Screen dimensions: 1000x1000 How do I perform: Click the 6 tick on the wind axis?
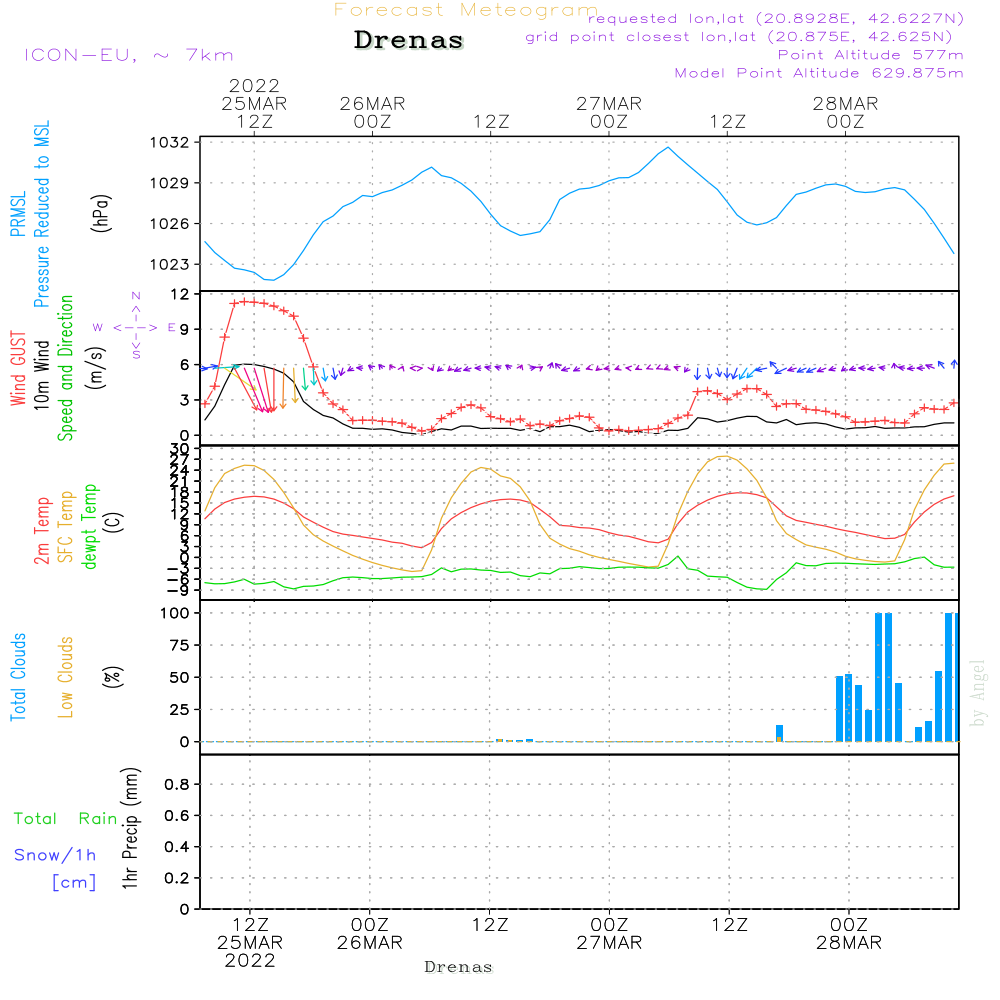click(185, 365)
